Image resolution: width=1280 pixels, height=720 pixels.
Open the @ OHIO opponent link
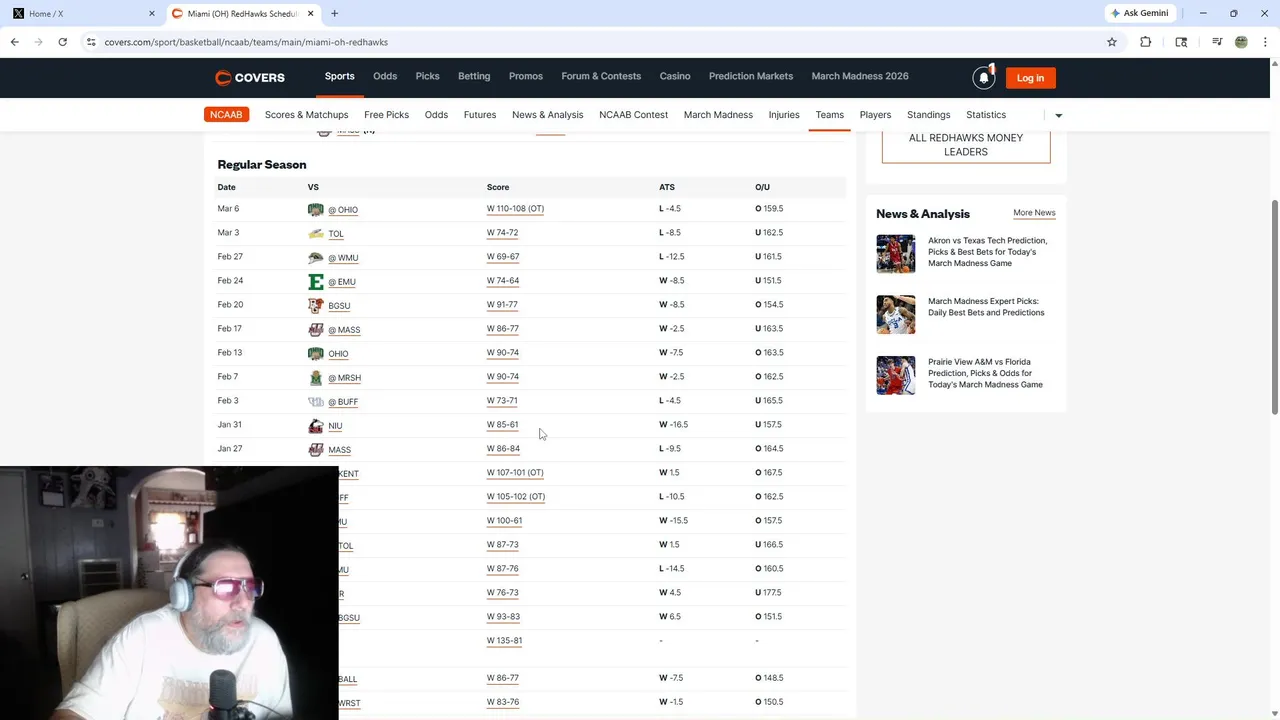tap(343, 210)
